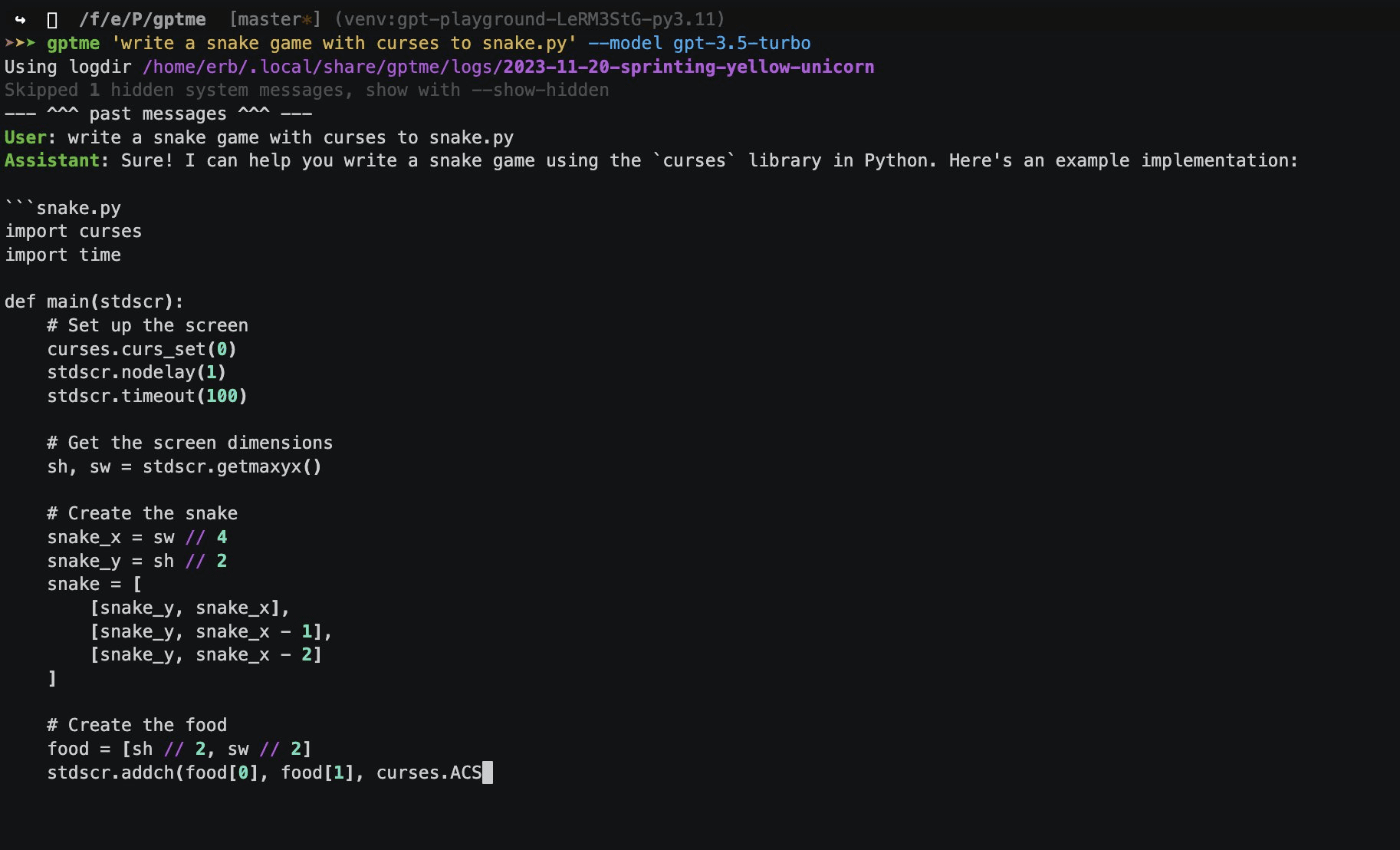Image resolution: width=1400 pixels, height=850 pixels.
Task: Click the '--show-hidden' option text
Action: tap(540, 91)
